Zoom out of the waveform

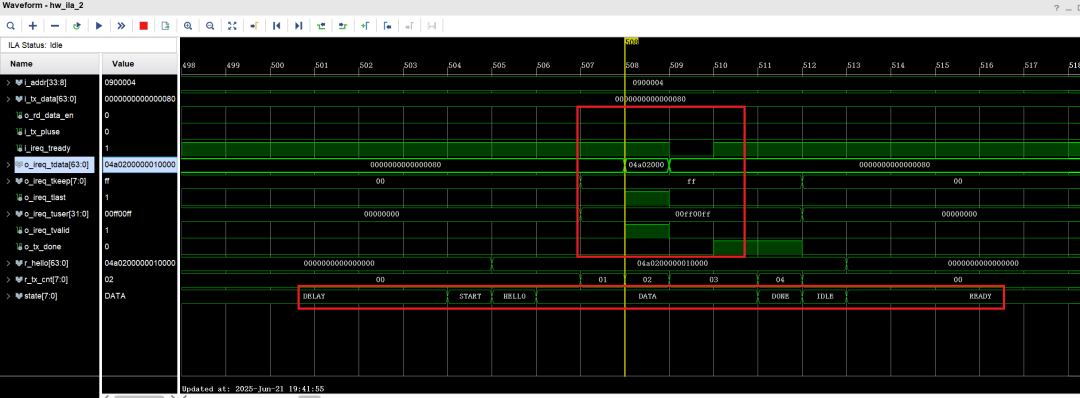210,25
